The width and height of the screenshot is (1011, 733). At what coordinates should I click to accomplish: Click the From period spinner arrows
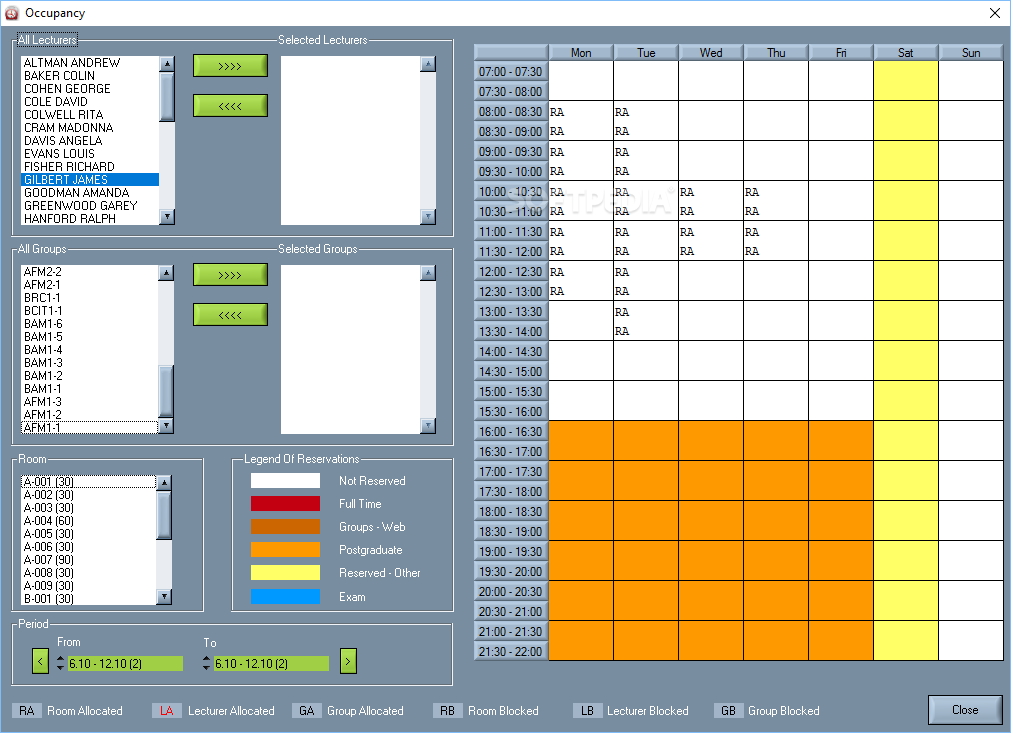pos(60,663)
